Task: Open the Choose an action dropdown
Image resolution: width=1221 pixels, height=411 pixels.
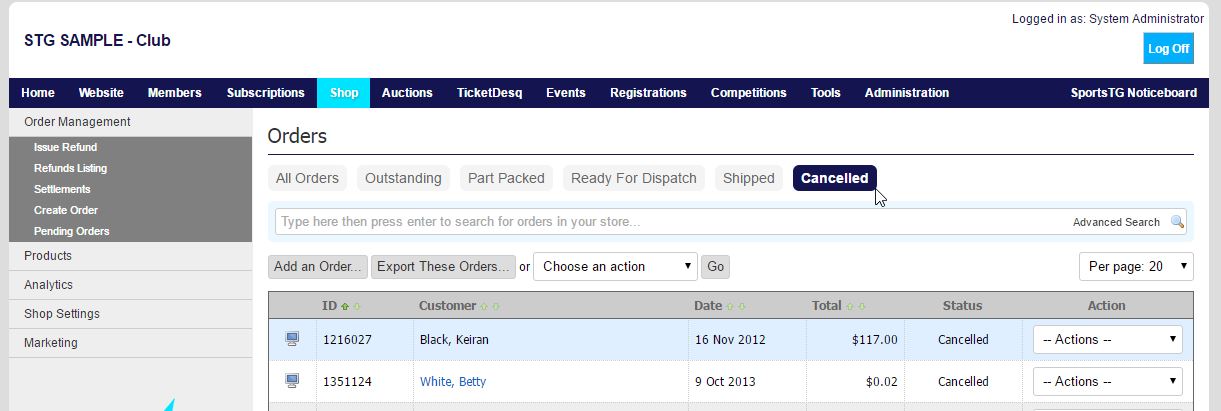Action: (615, 267)
